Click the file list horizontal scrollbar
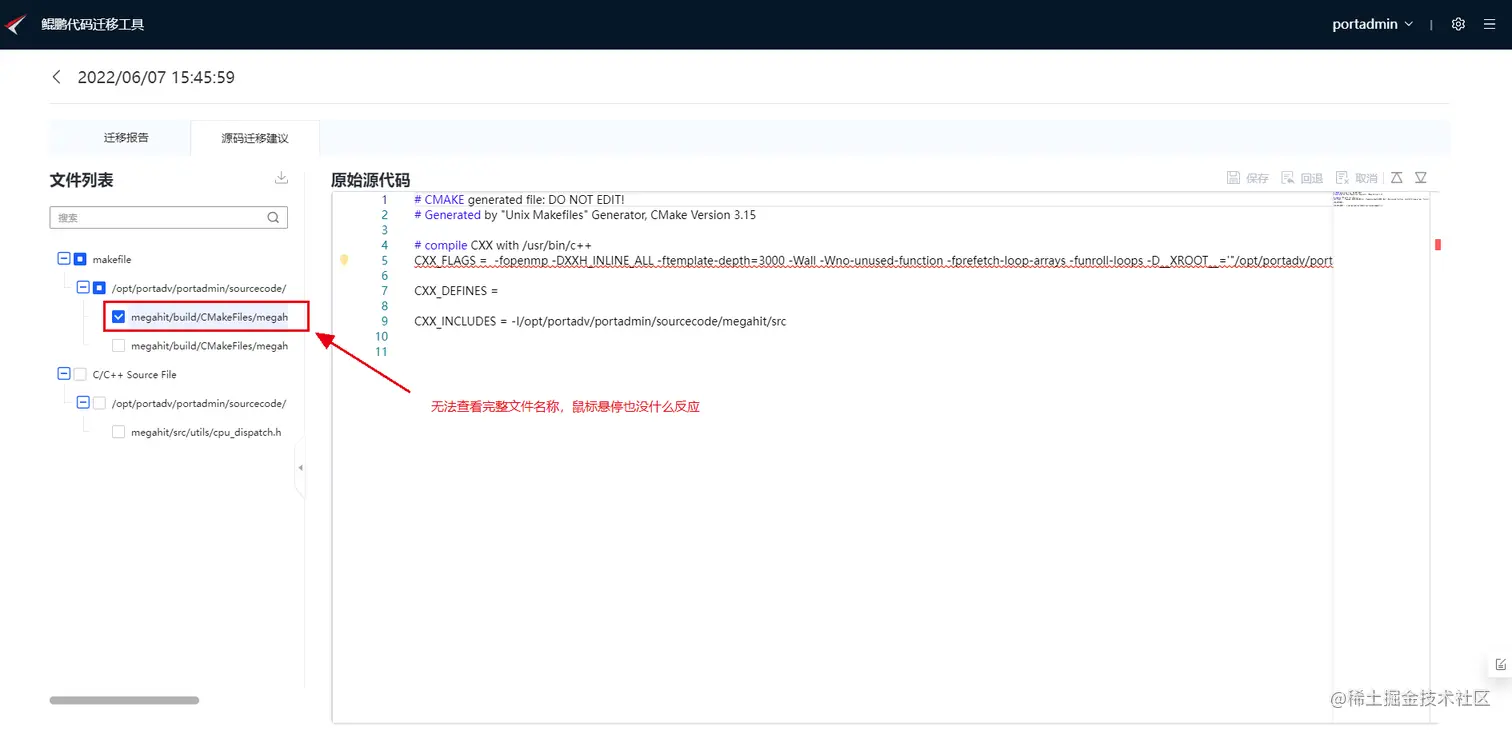 pyautogui.click(x=124, y=700)
